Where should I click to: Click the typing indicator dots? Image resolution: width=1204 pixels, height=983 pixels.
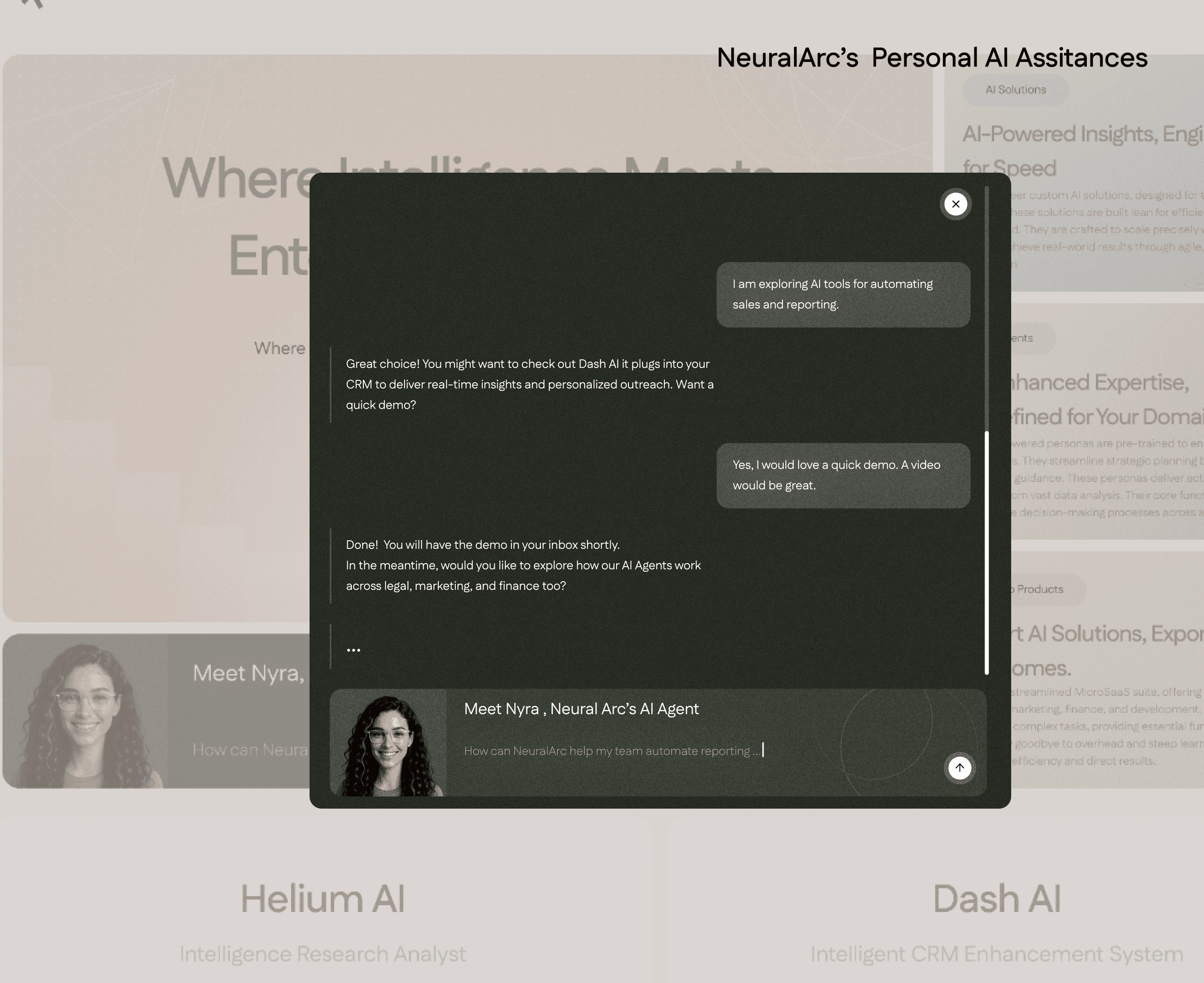click(x=354, y=650)
